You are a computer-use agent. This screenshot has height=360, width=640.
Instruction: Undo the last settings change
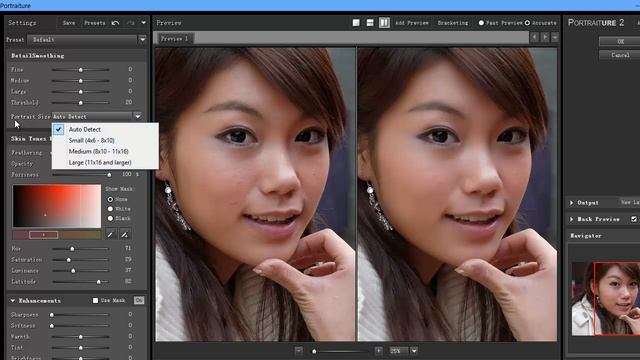(x=116, y=23)
